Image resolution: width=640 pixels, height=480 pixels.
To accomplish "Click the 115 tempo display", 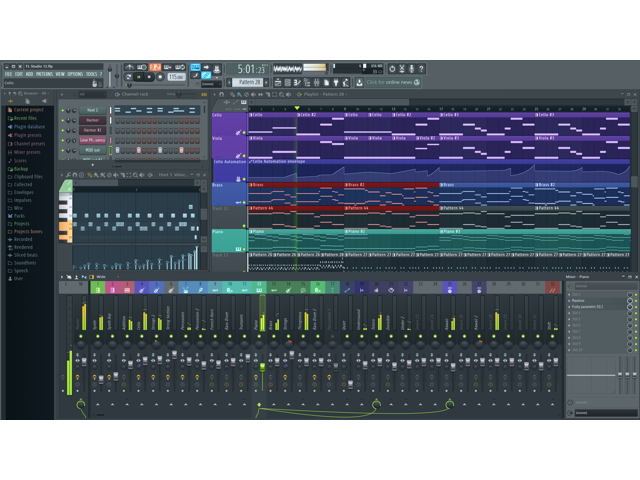I will 176,76.
